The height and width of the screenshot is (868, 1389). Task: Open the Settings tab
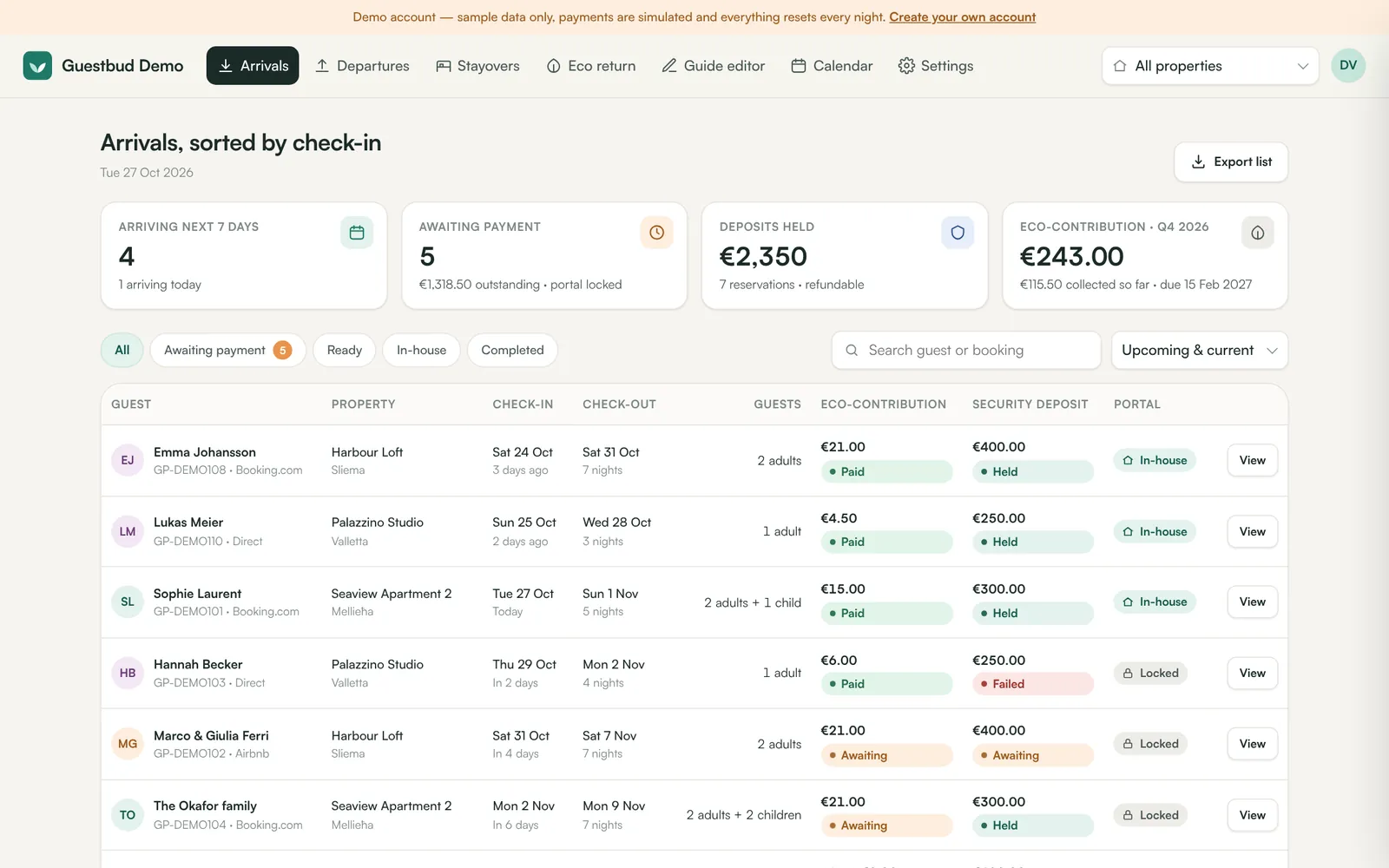click(936, 65)
